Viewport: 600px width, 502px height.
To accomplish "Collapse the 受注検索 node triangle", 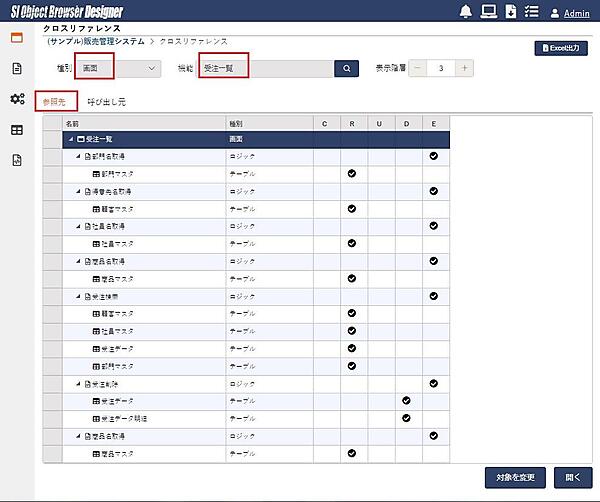I will 78,297.
